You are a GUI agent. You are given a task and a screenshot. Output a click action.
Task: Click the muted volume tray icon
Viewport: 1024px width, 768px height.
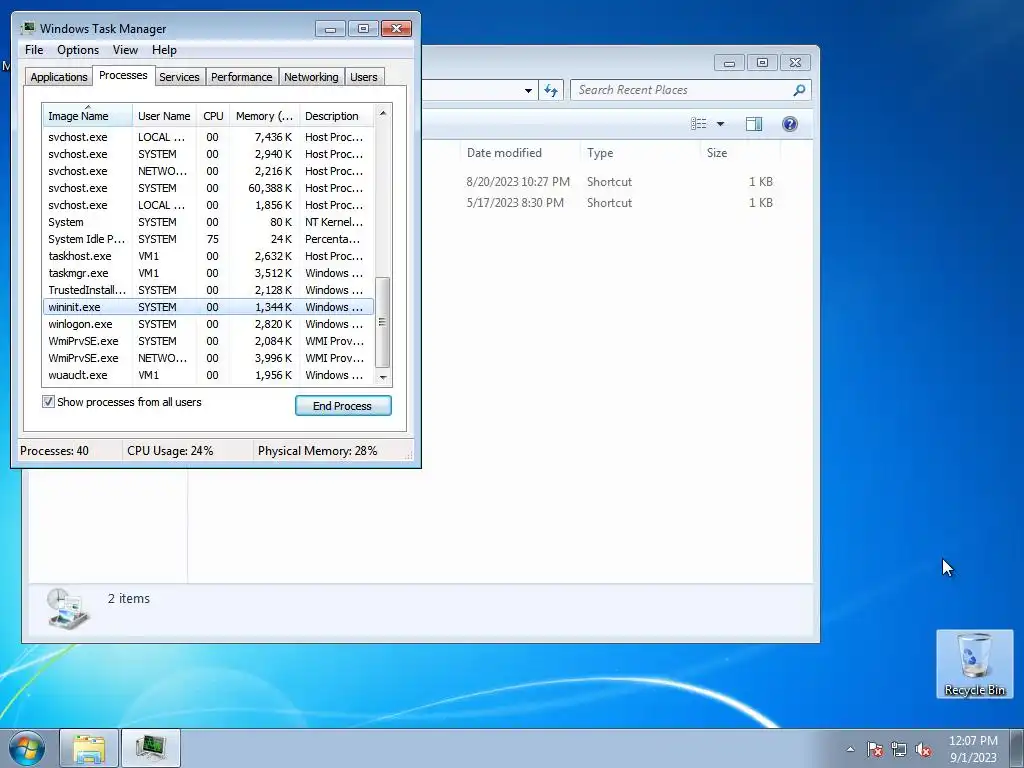(x=923, y=749)
